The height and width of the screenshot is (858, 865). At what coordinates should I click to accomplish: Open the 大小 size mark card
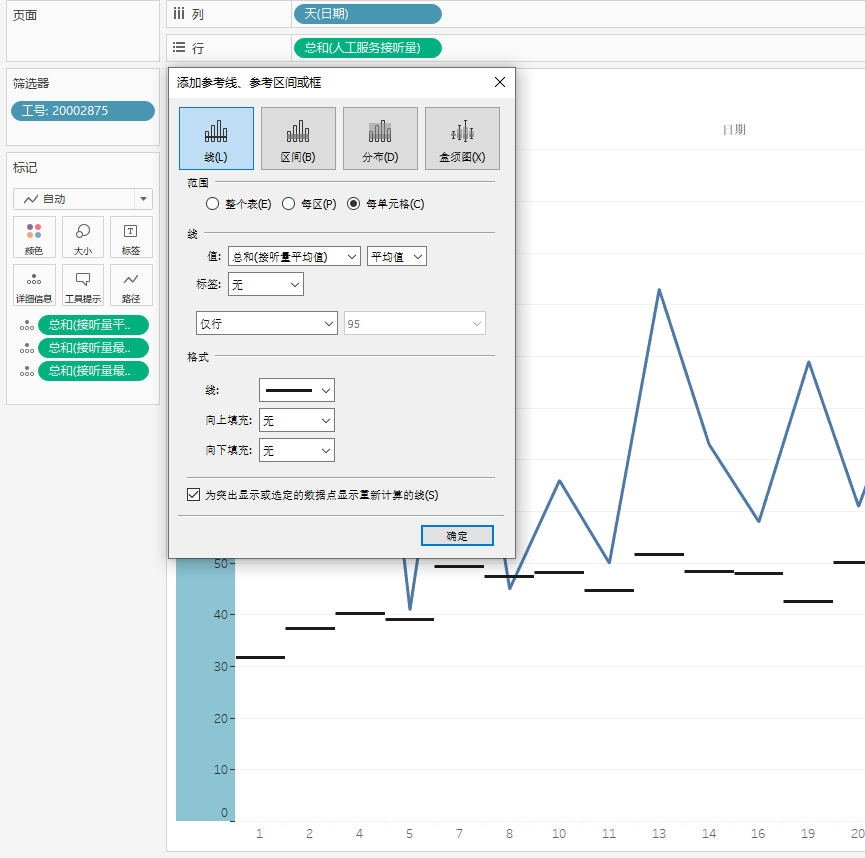[x=83, y=238]
